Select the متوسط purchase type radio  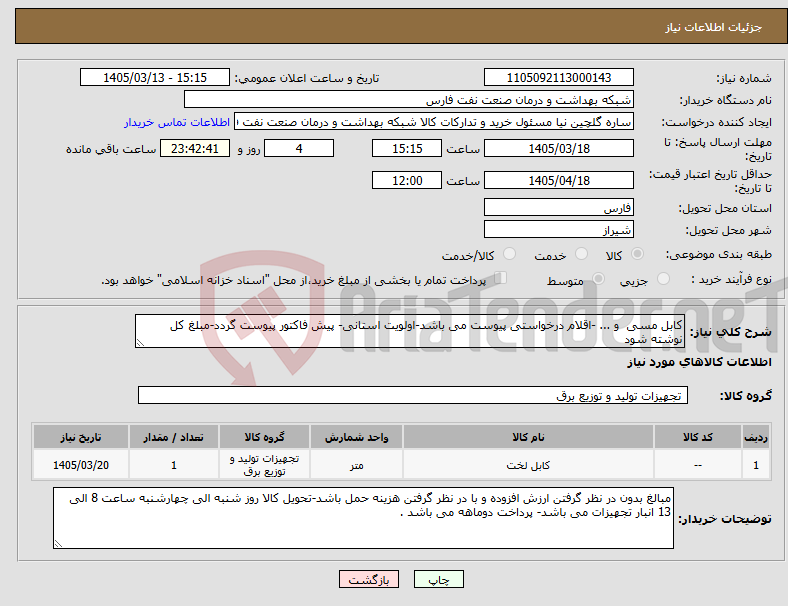pos(599,278)
